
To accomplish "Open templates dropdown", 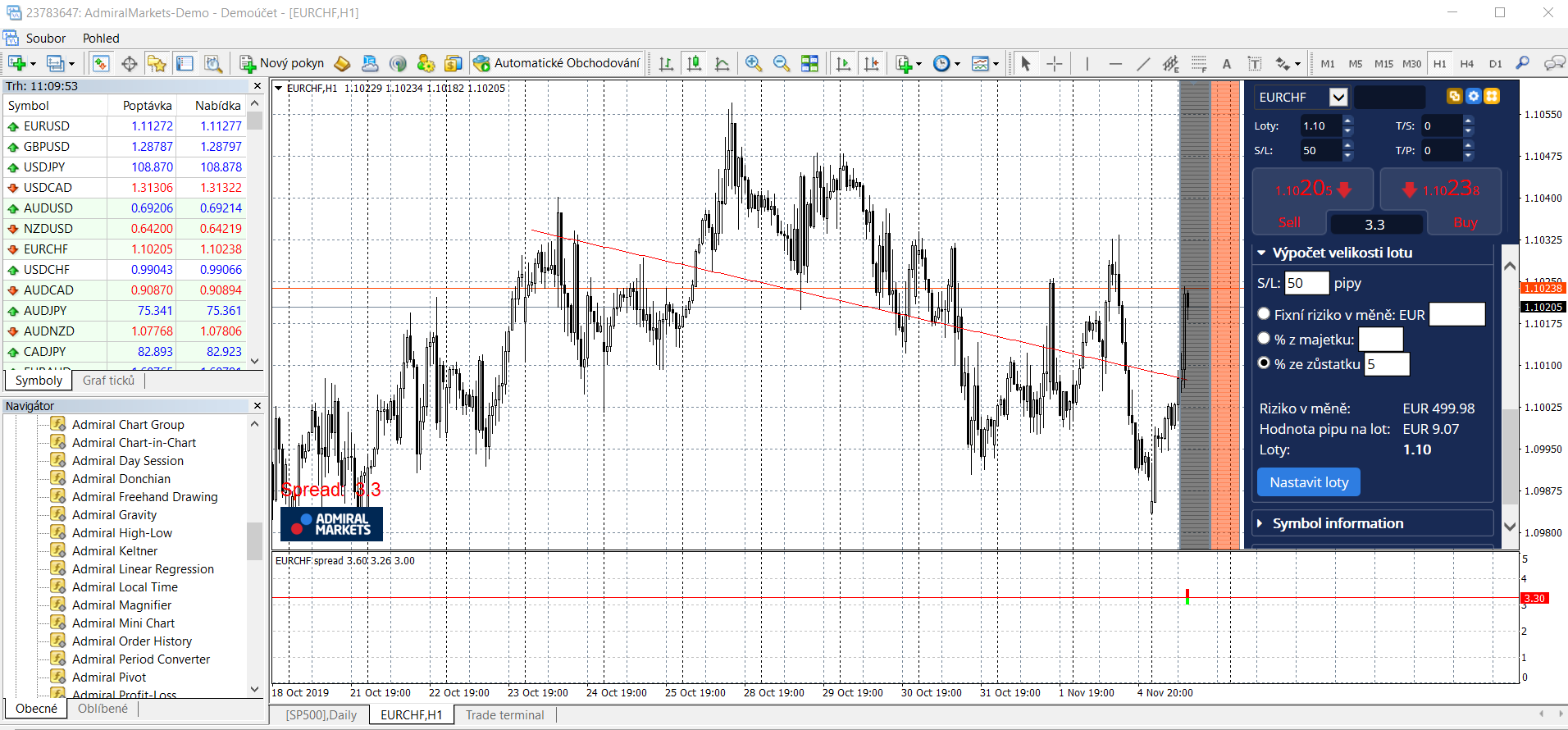I will pos(996,64).
